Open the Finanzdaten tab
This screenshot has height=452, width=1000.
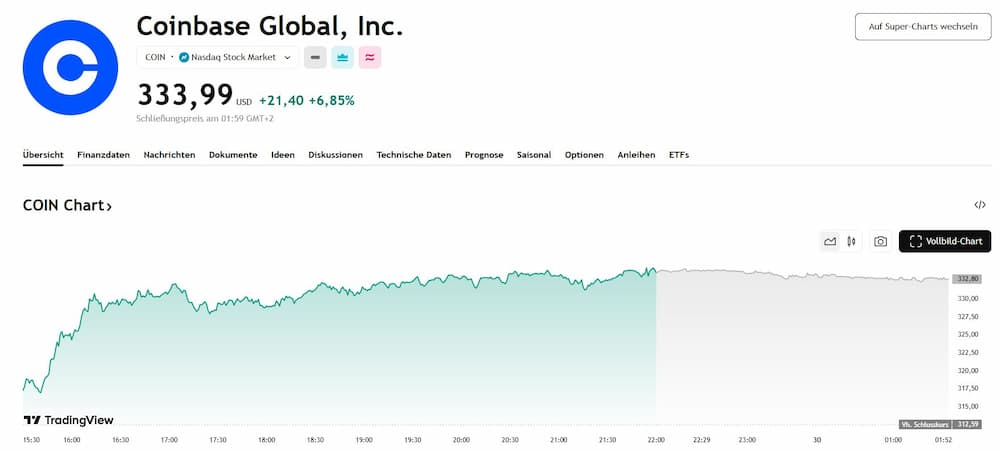103,155
